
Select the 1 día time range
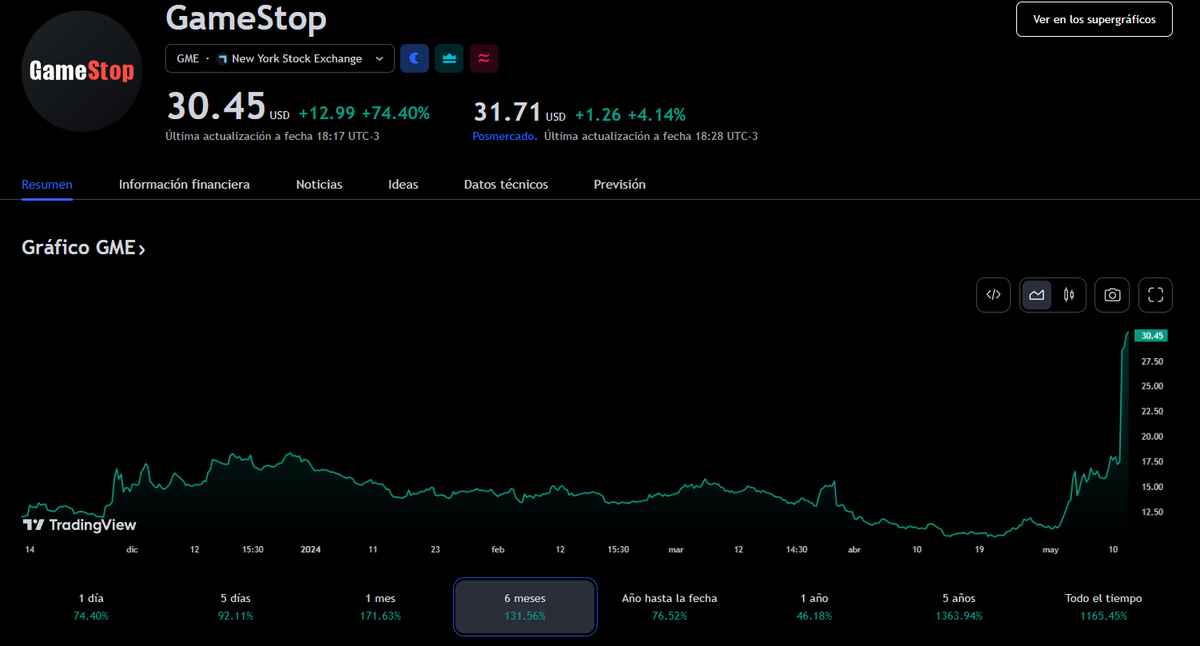[90, 606]
